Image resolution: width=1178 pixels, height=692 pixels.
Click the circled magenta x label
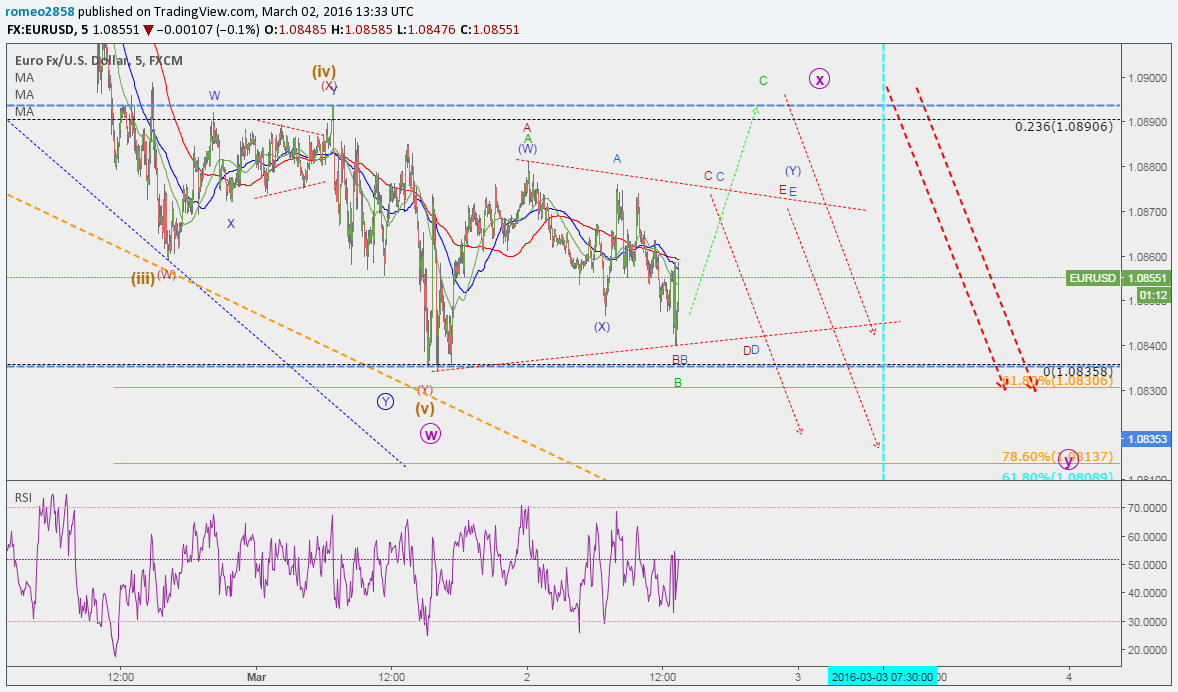820,78
